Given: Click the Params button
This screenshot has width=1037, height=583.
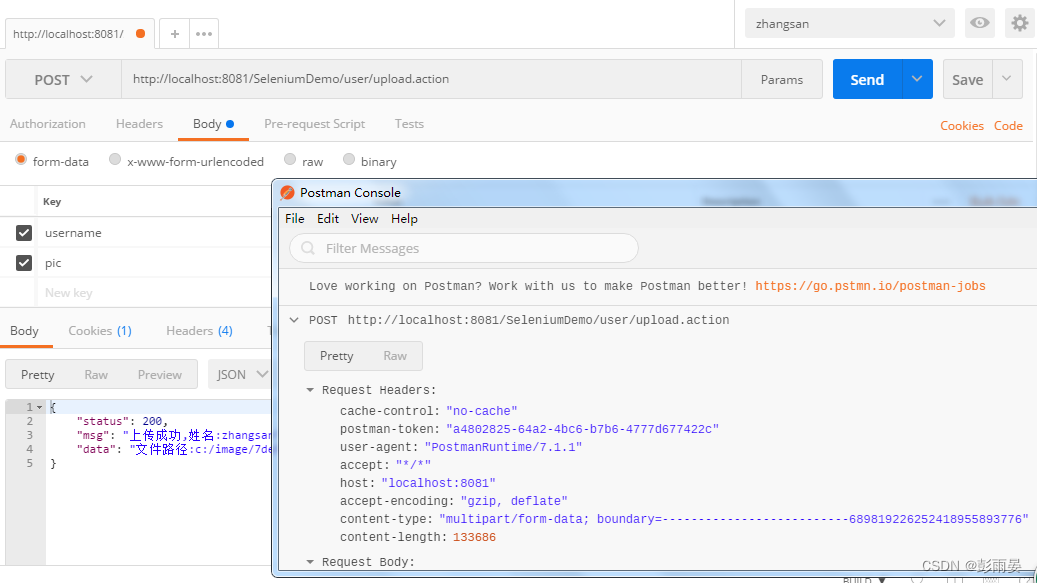Looking at the screenshot, I should 782,79.
